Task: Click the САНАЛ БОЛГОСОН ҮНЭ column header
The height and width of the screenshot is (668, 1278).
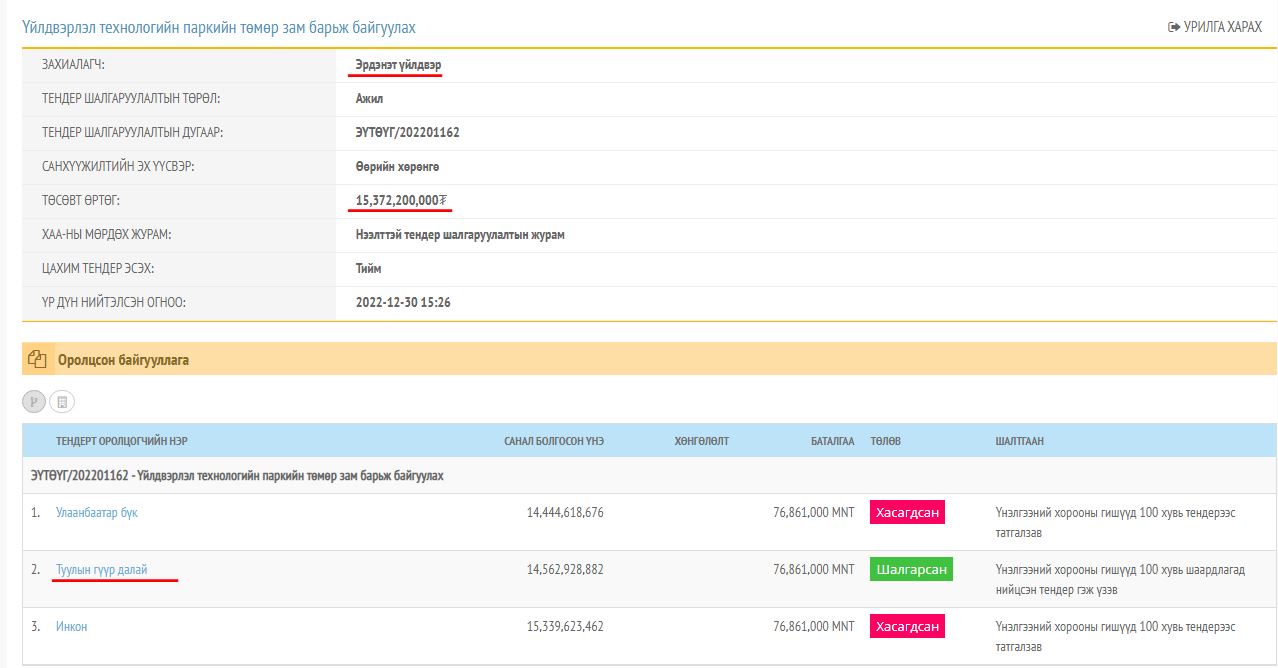Action: [x=554, y=441]
